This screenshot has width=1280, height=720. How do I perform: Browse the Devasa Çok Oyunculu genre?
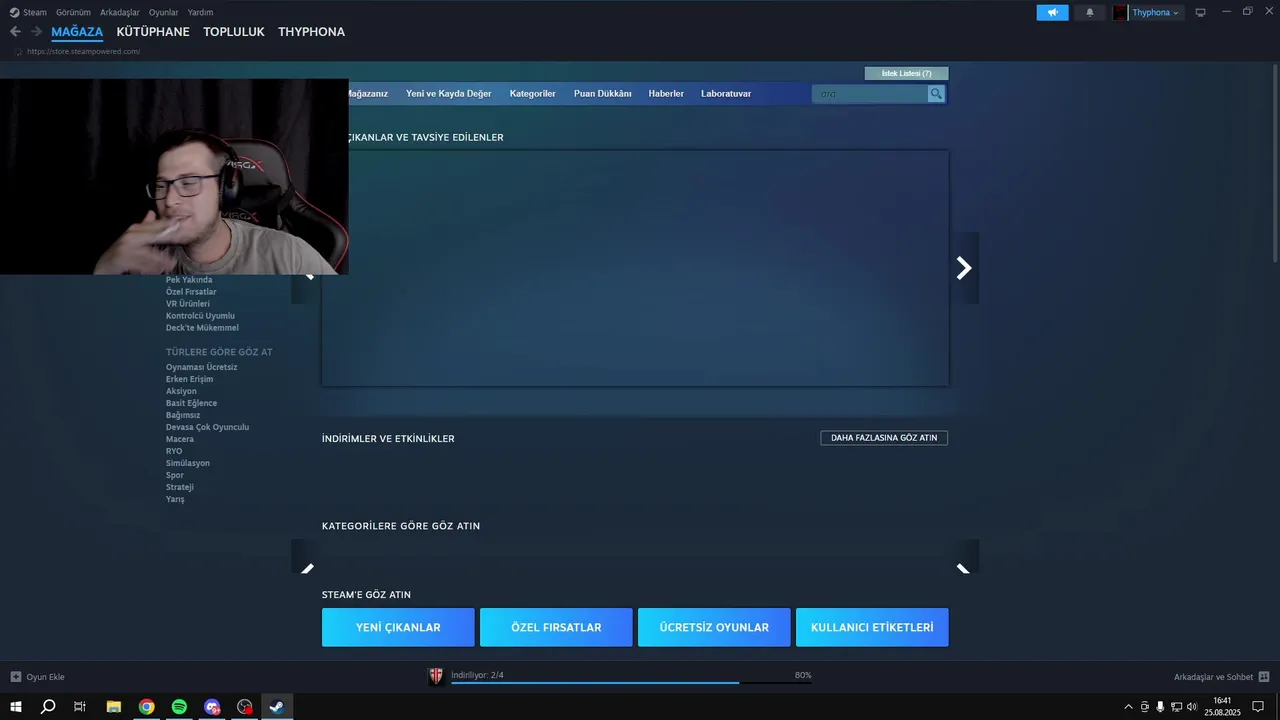click(x=207, y=427)
